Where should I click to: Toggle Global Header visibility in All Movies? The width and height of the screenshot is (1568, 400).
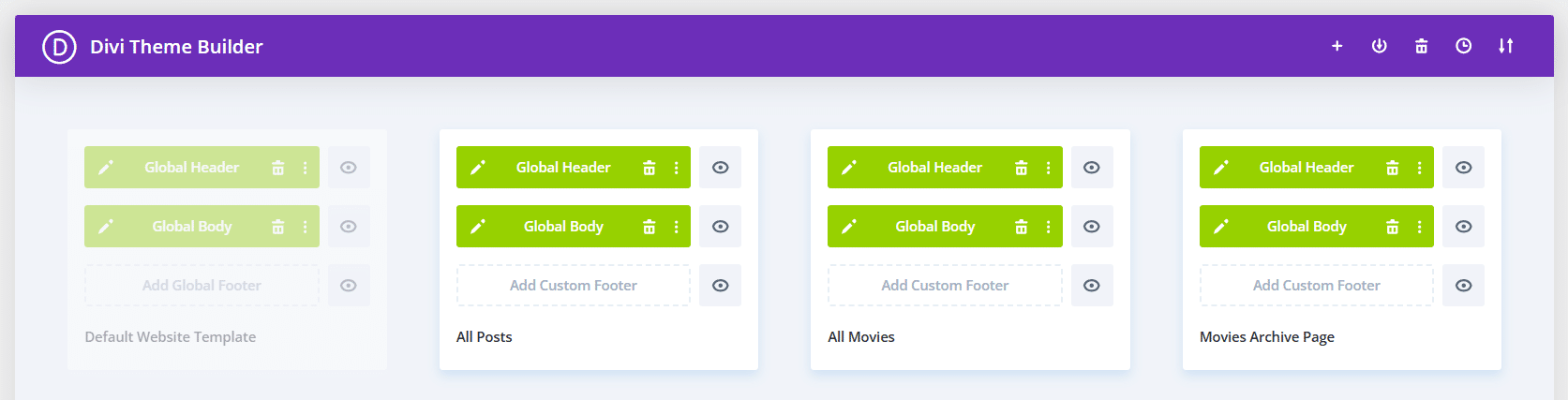pyautogui.click(x=1092, y=168)
